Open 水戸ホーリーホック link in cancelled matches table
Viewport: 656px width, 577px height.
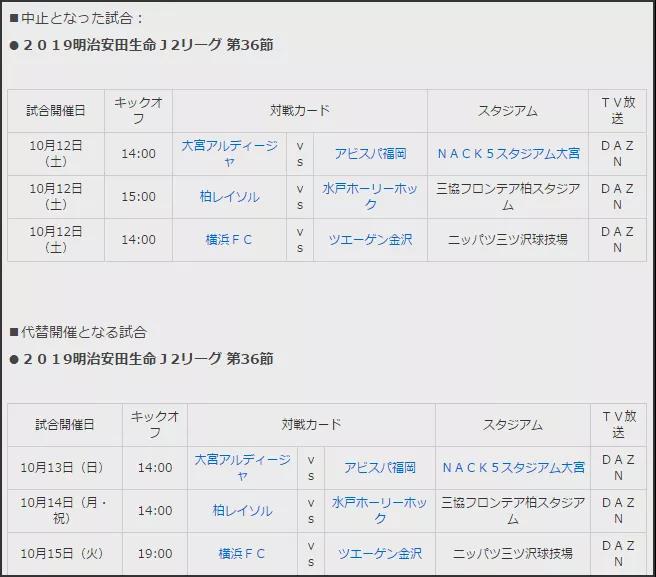click(x=370, y=197)
